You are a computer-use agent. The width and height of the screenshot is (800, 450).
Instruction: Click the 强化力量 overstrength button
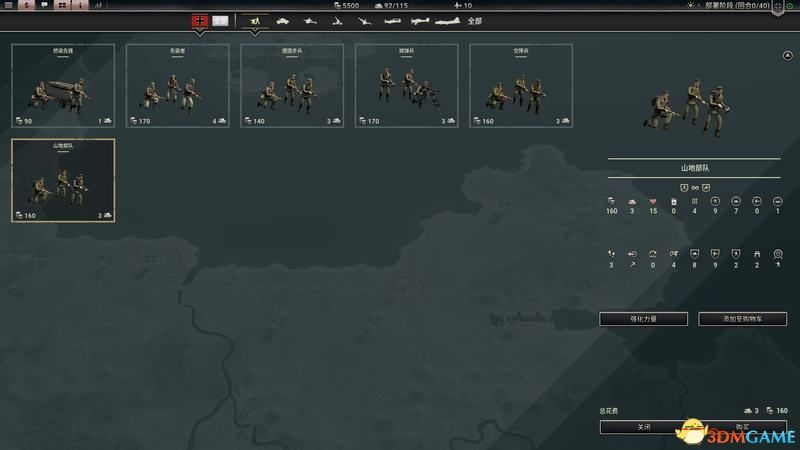coord(643,319)
